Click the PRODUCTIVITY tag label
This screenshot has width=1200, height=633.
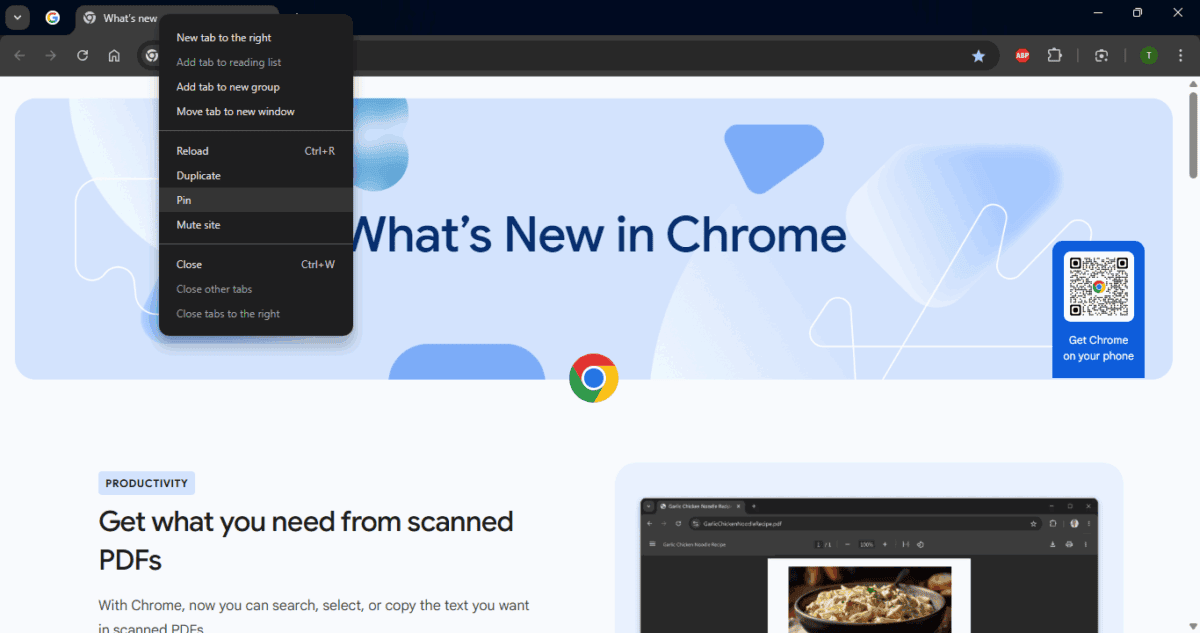pos(146,482)
